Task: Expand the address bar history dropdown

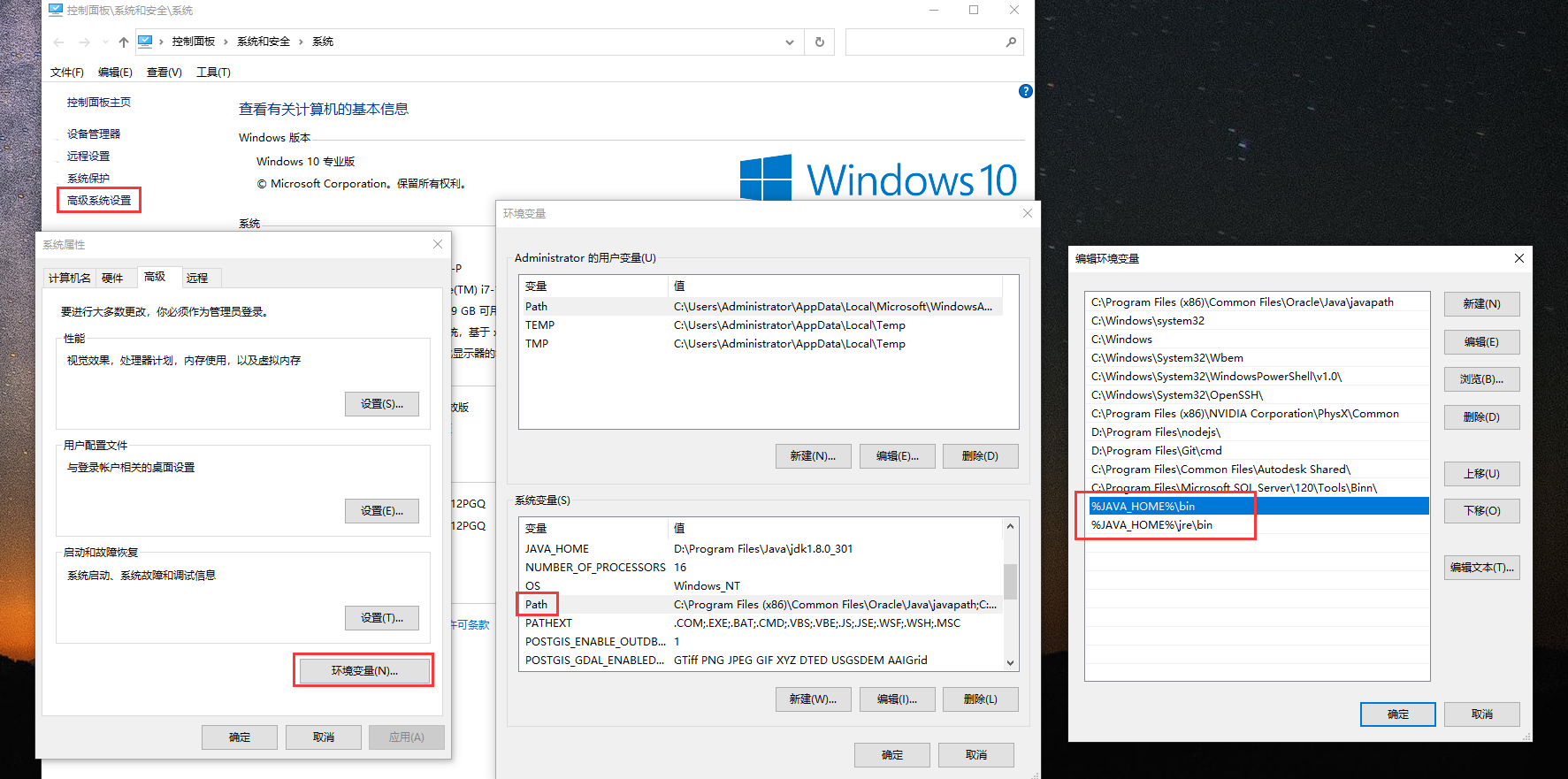Action: (790, 42)
